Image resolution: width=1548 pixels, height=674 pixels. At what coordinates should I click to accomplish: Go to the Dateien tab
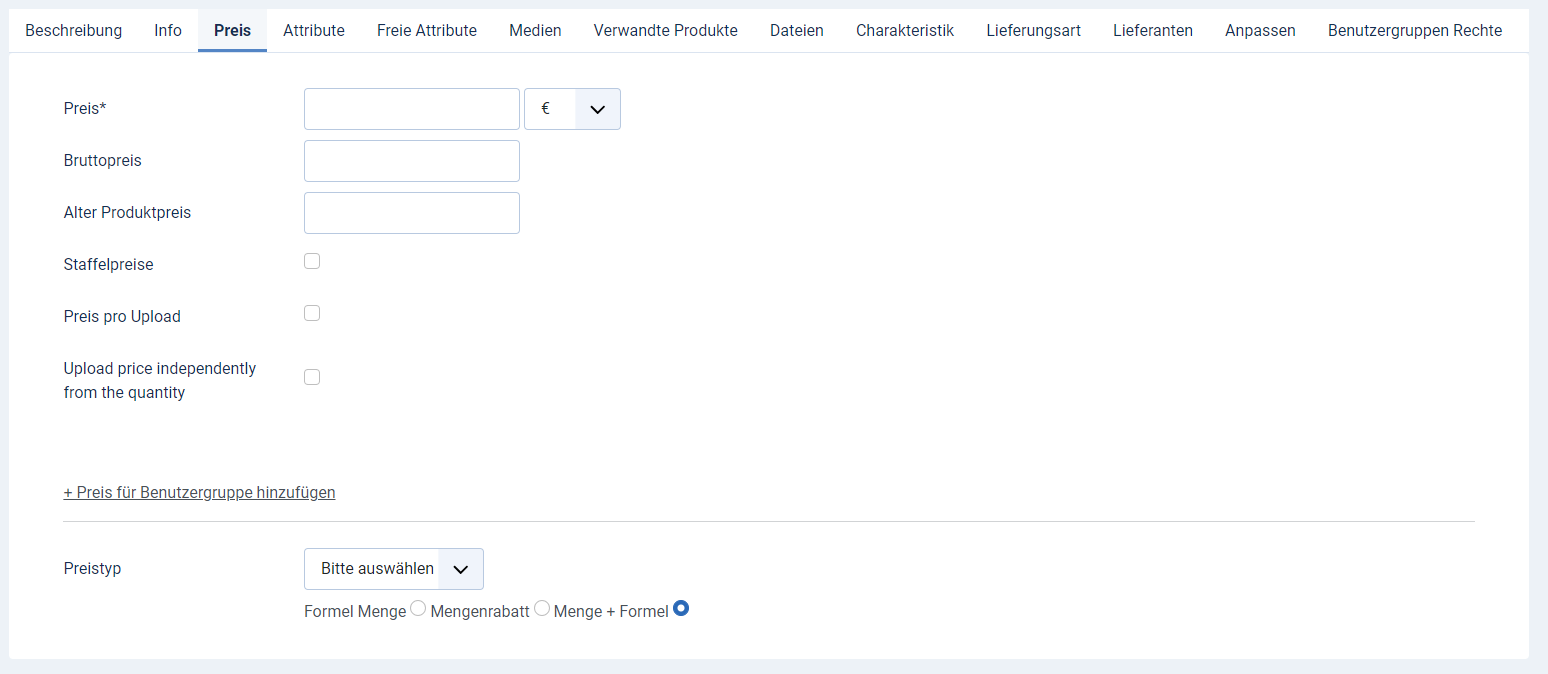coord(797,30)
